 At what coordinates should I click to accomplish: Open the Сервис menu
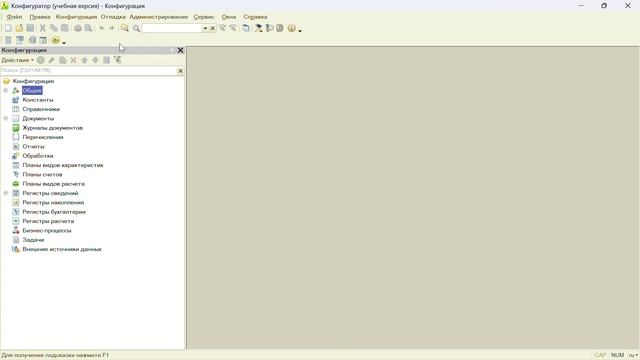pos(204,17)
